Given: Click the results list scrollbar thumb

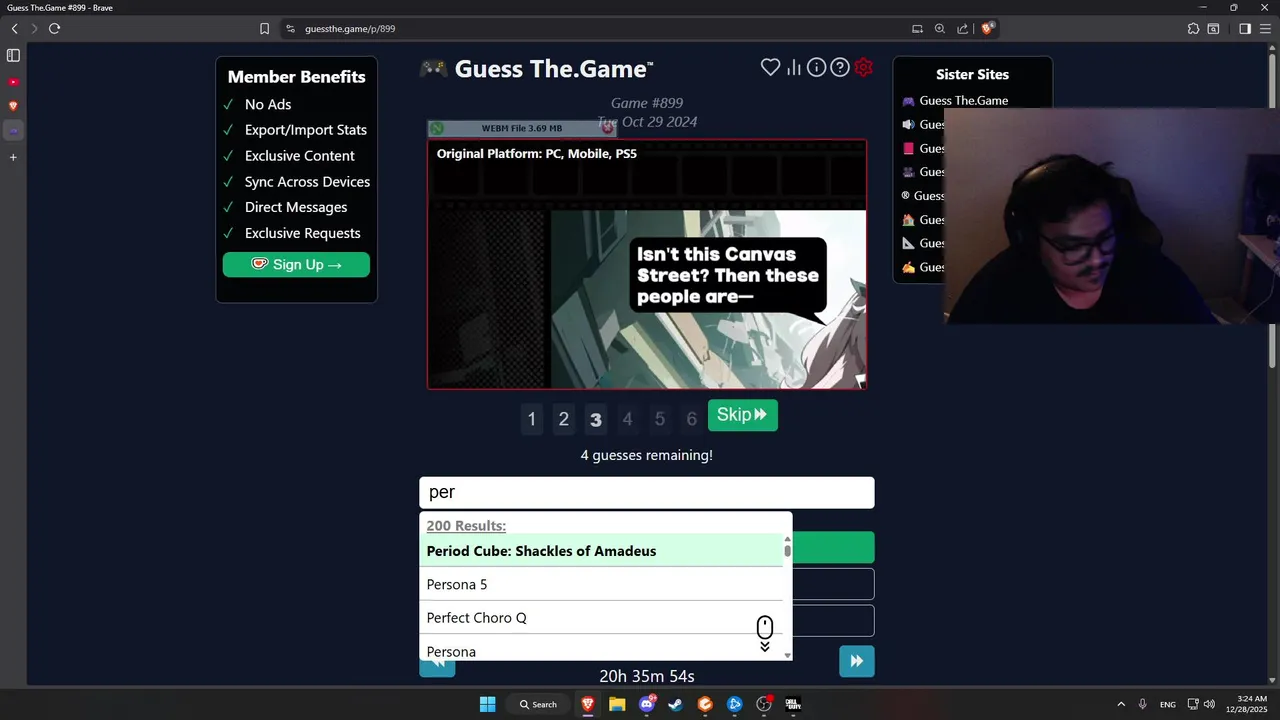Looking at the screenshot, I should (787, 549).
